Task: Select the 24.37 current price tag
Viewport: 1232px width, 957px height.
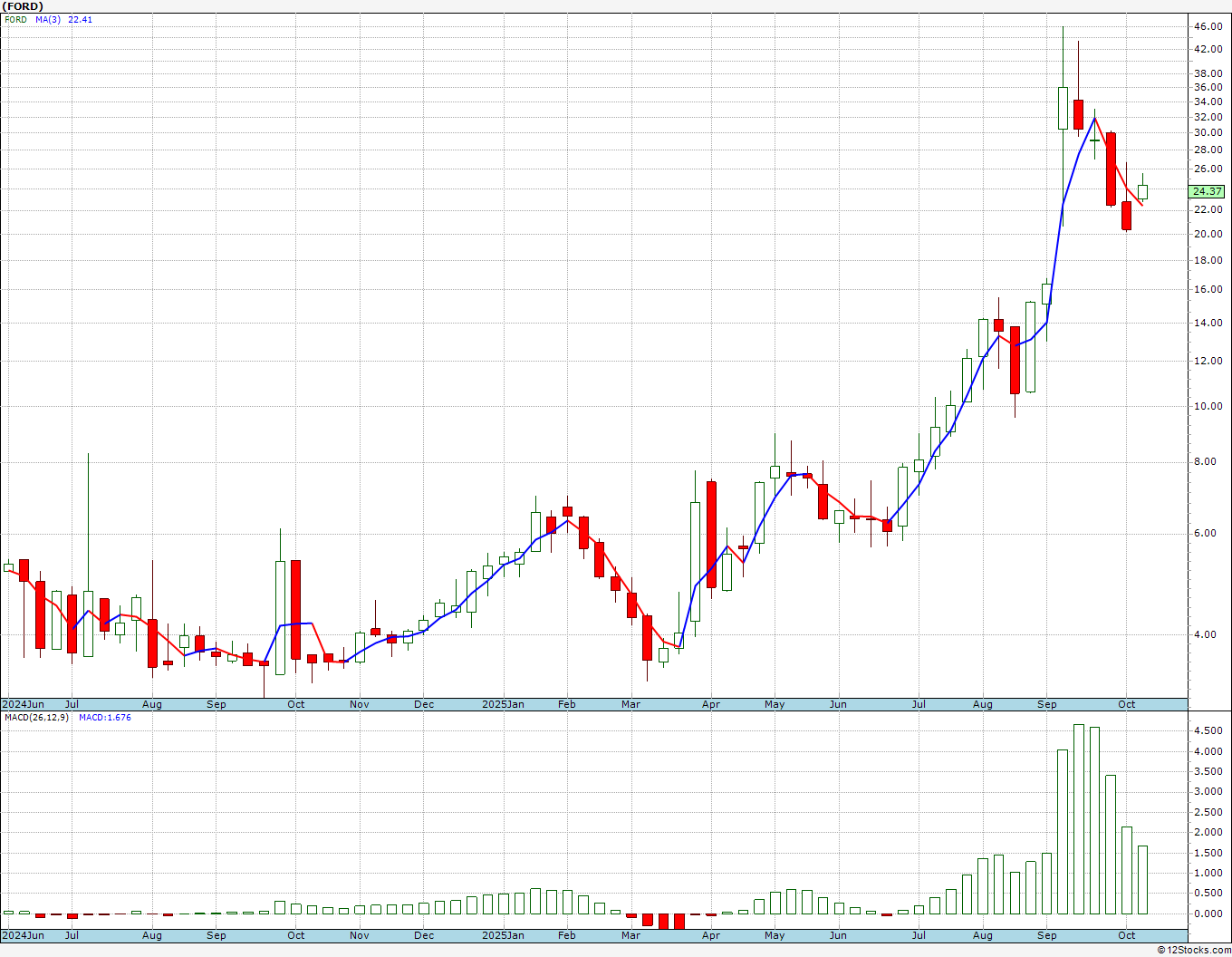Action: pos(1207,191)
